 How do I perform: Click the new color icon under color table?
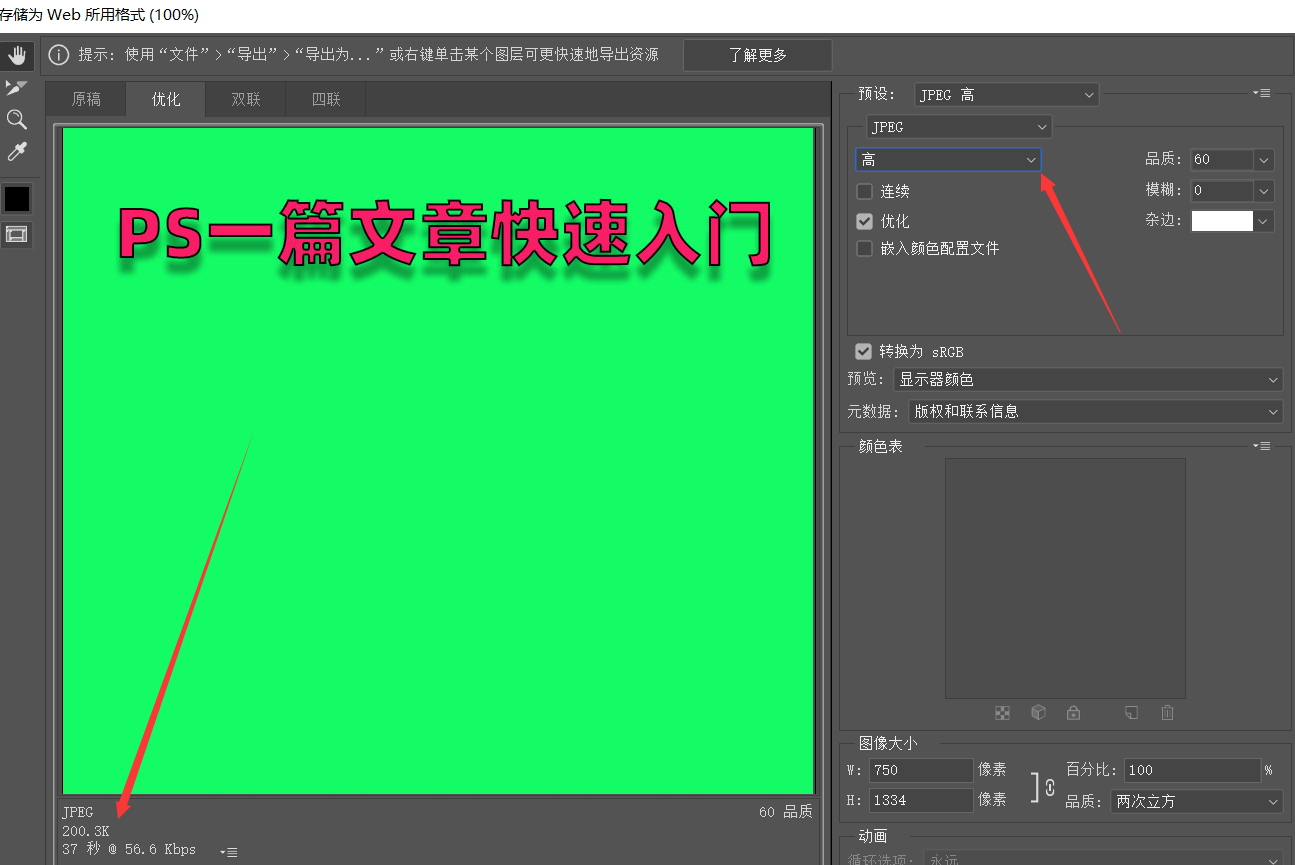coord(1131,713)
